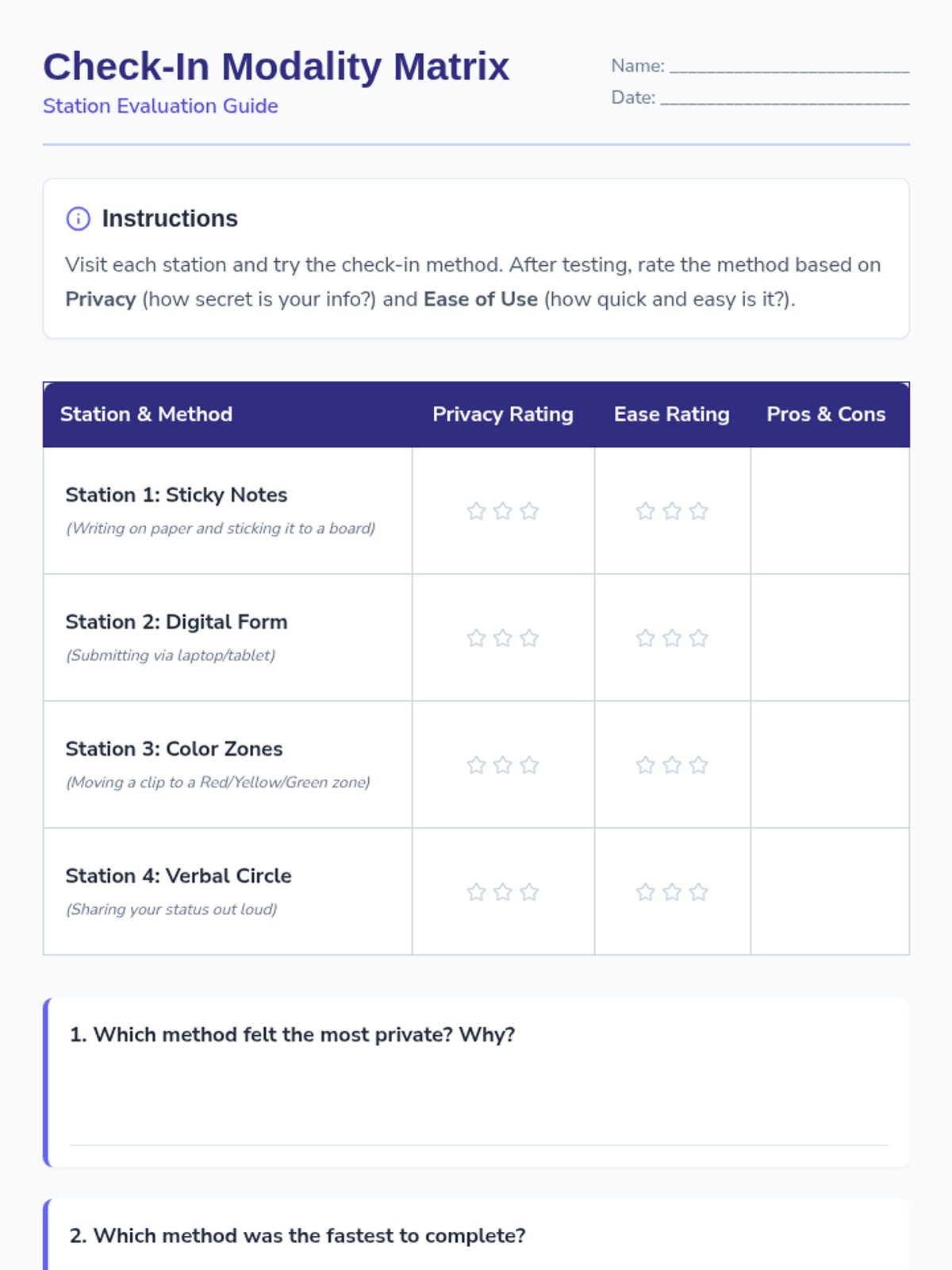Click Pros & Cons cell for Verbal Circle
Screen dimensions: 952x1270
[x=830, y=892]
